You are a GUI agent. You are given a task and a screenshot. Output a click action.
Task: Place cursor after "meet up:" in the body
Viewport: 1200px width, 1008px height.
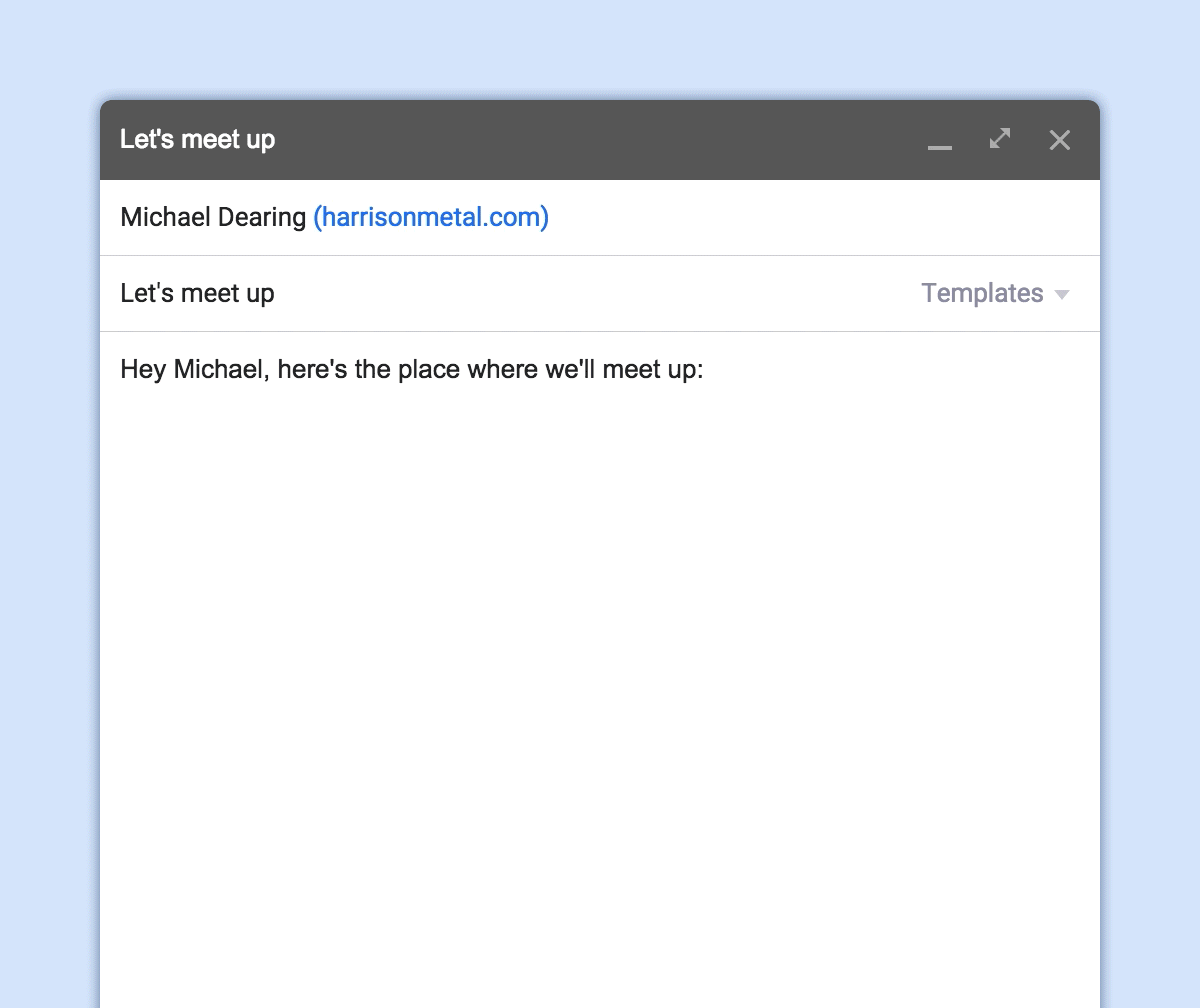(x=706, y=370)
